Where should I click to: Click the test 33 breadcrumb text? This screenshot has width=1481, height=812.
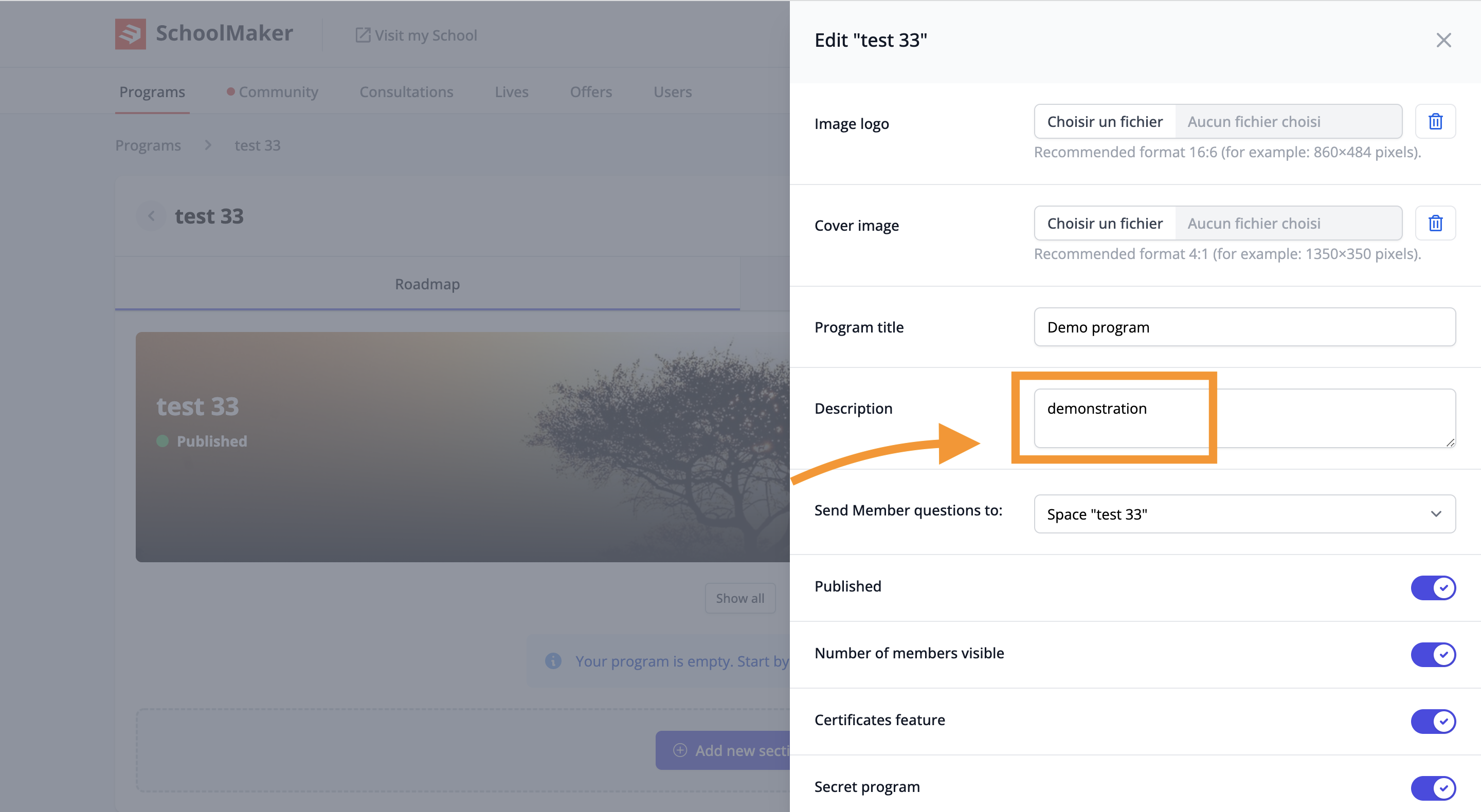pyautogui.click(x=258, y=145)
